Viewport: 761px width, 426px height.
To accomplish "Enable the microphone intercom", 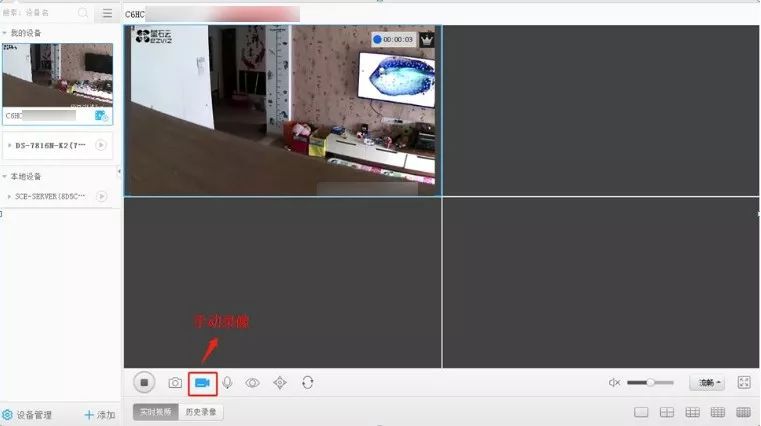I will pos(228,382).
